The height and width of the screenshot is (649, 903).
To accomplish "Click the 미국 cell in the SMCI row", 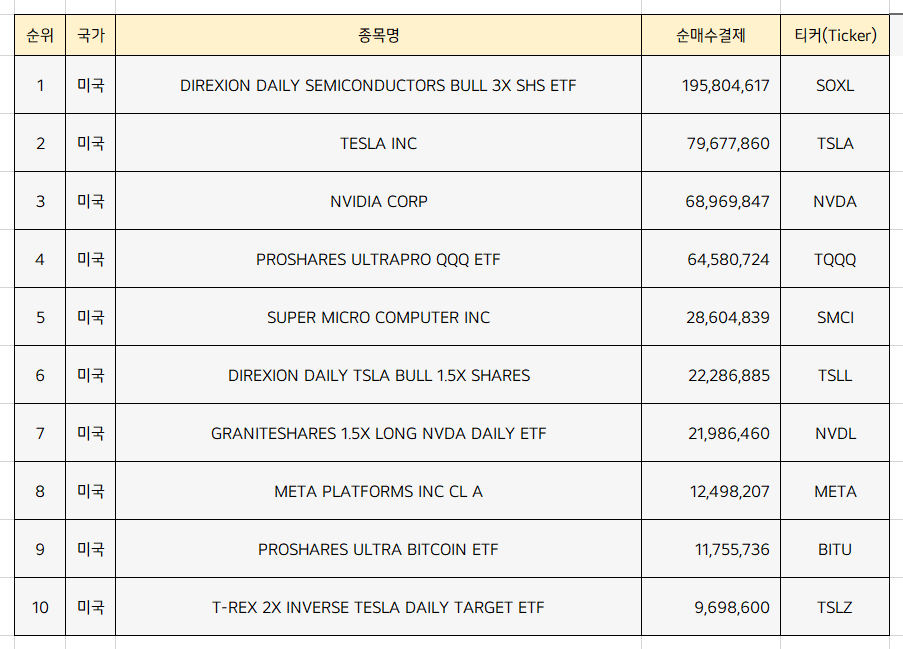I will point(90,317).
